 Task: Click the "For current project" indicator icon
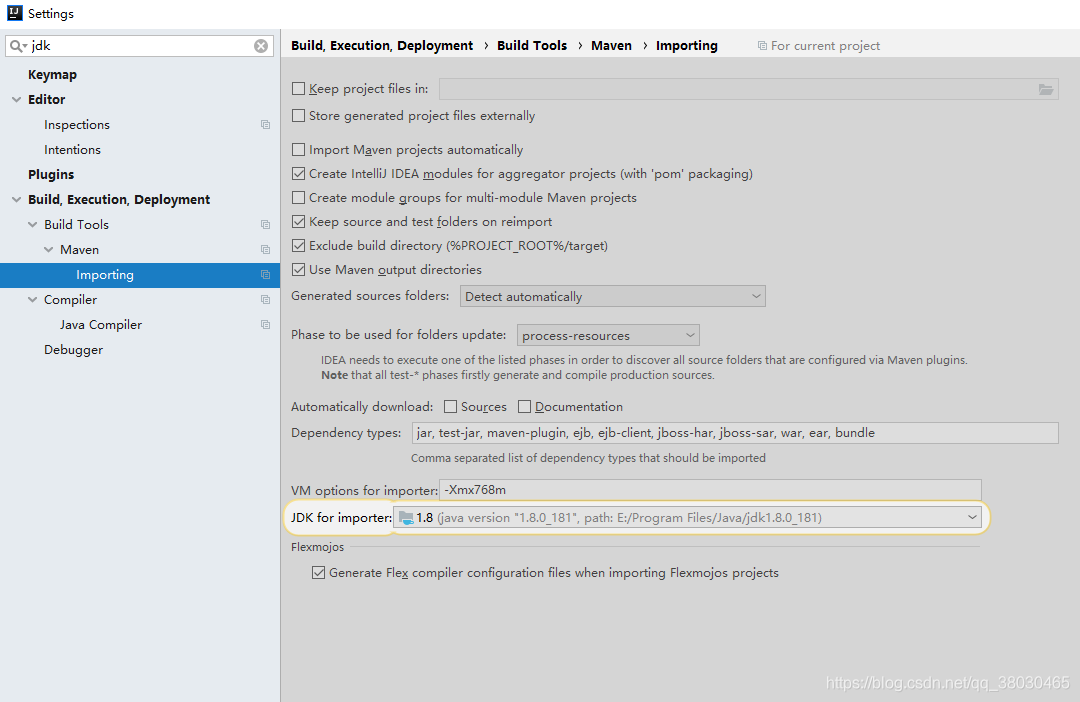(x=763, y=45)
